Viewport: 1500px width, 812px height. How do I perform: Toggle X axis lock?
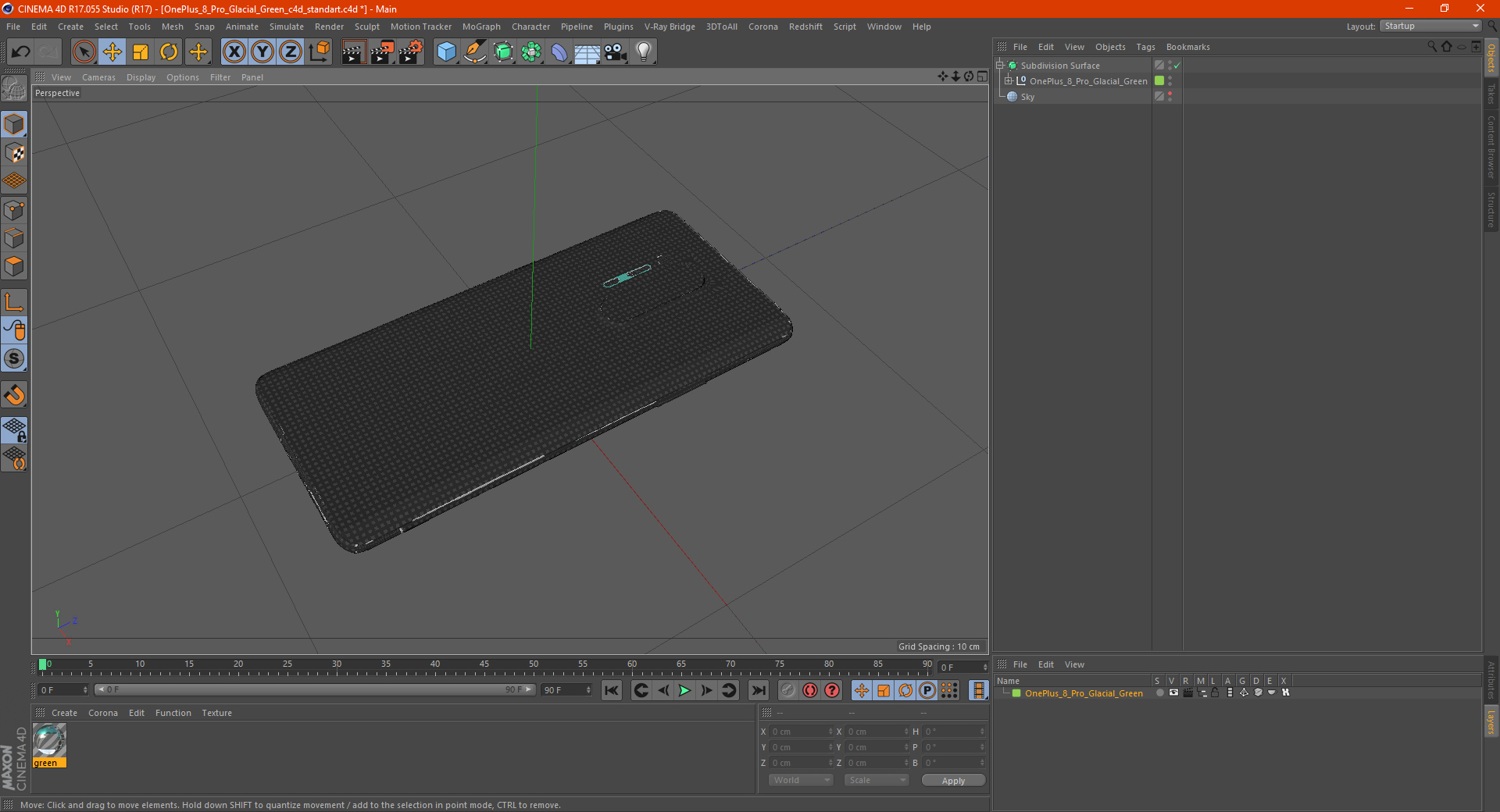234,52
